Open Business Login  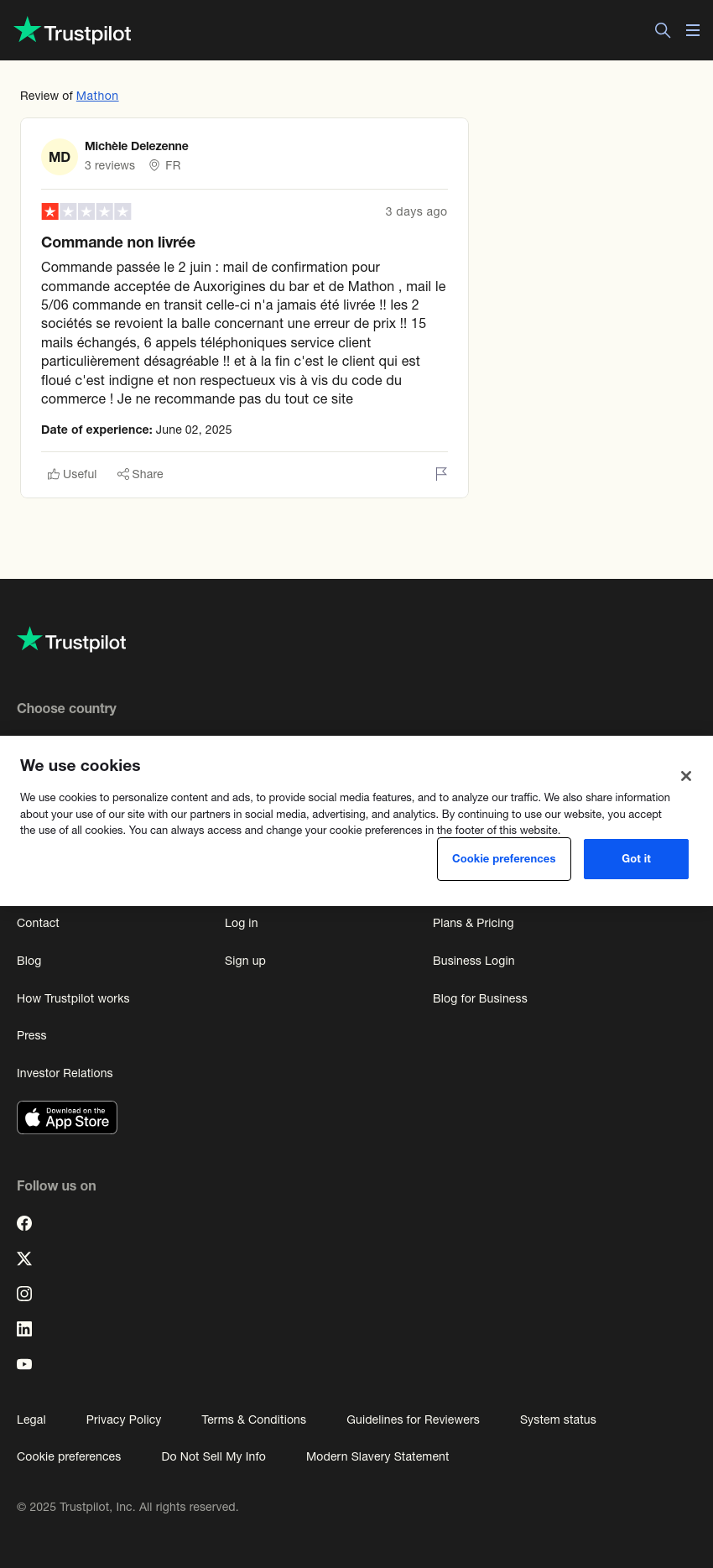click(474, 961)
